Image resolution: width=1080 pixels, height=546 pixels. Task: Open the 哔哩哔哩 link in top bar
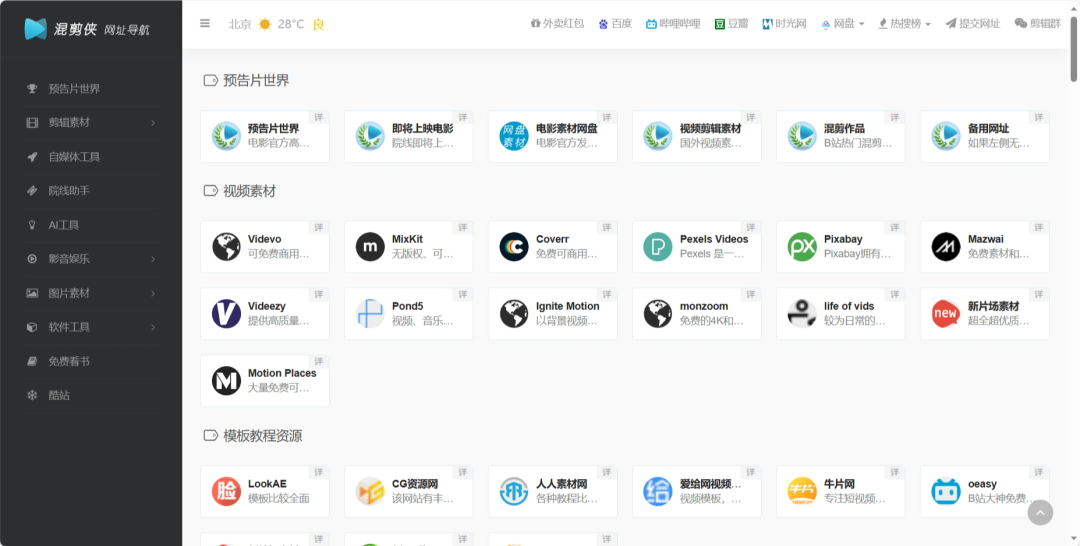pos(673,23)
